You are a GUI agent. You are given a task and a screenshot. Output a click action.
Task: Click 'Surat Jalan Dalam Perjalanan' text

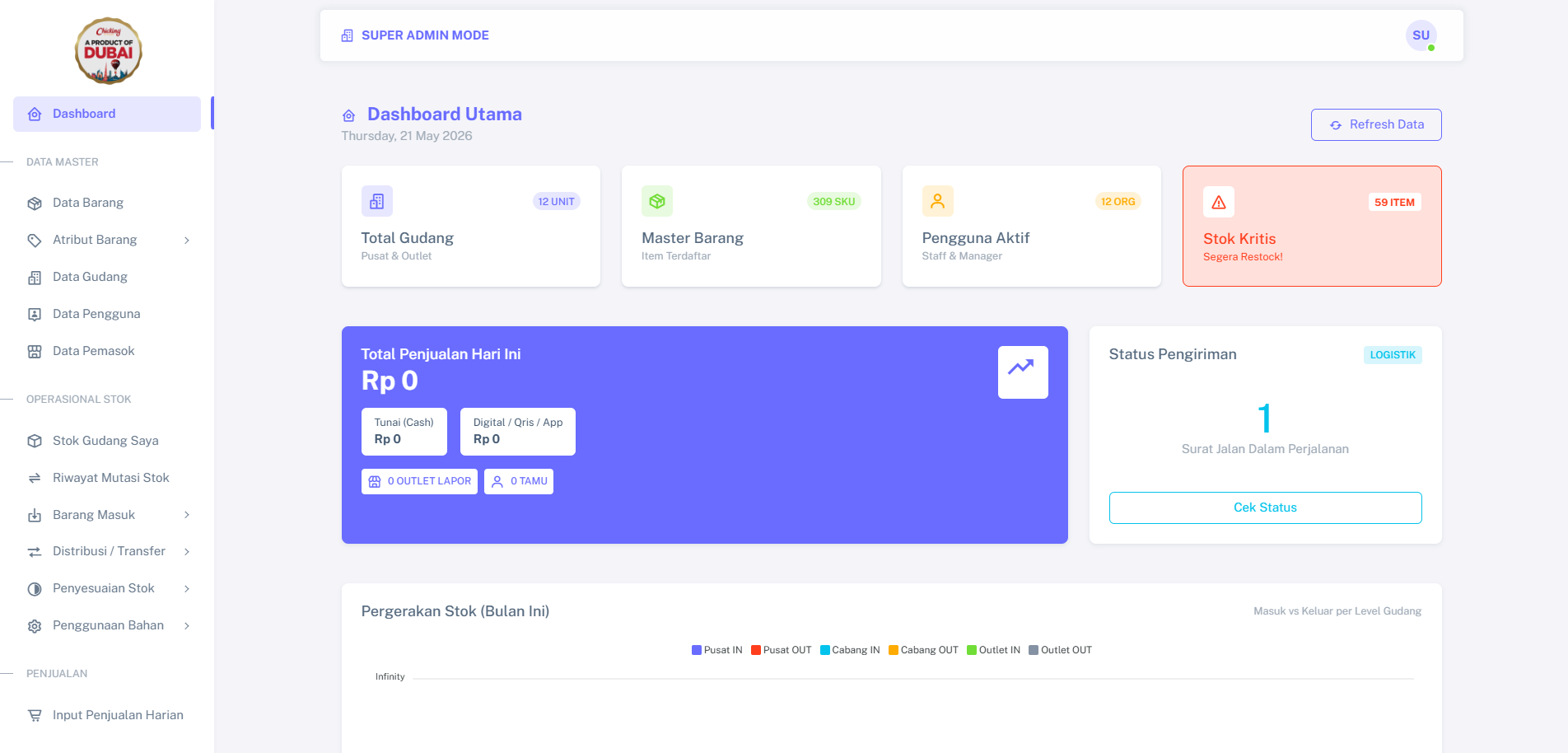click(x=1265, y=449)
